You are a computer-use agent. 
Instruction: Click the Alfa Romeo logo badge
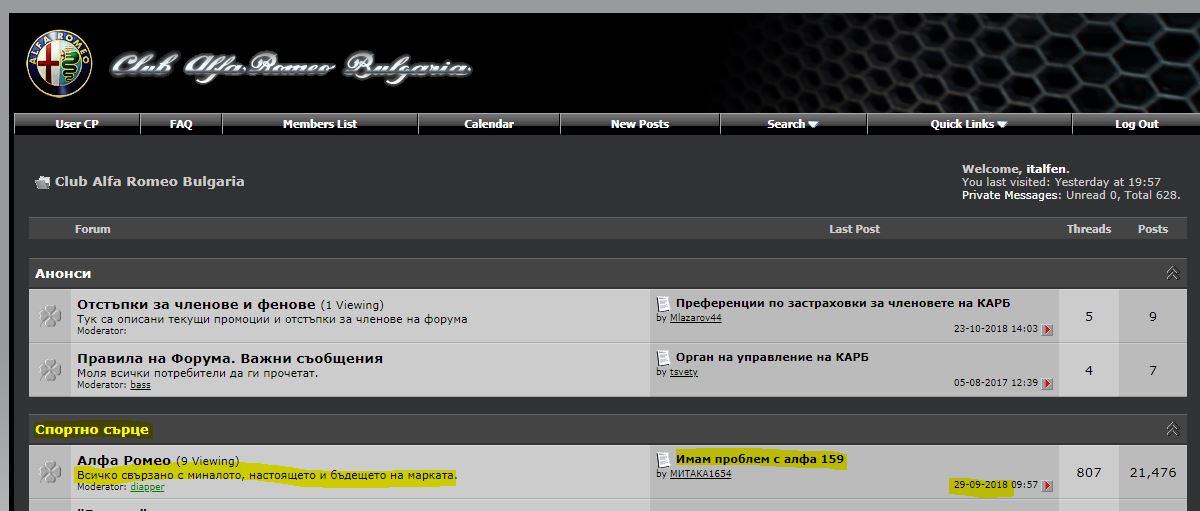click(x=59, y=64)
